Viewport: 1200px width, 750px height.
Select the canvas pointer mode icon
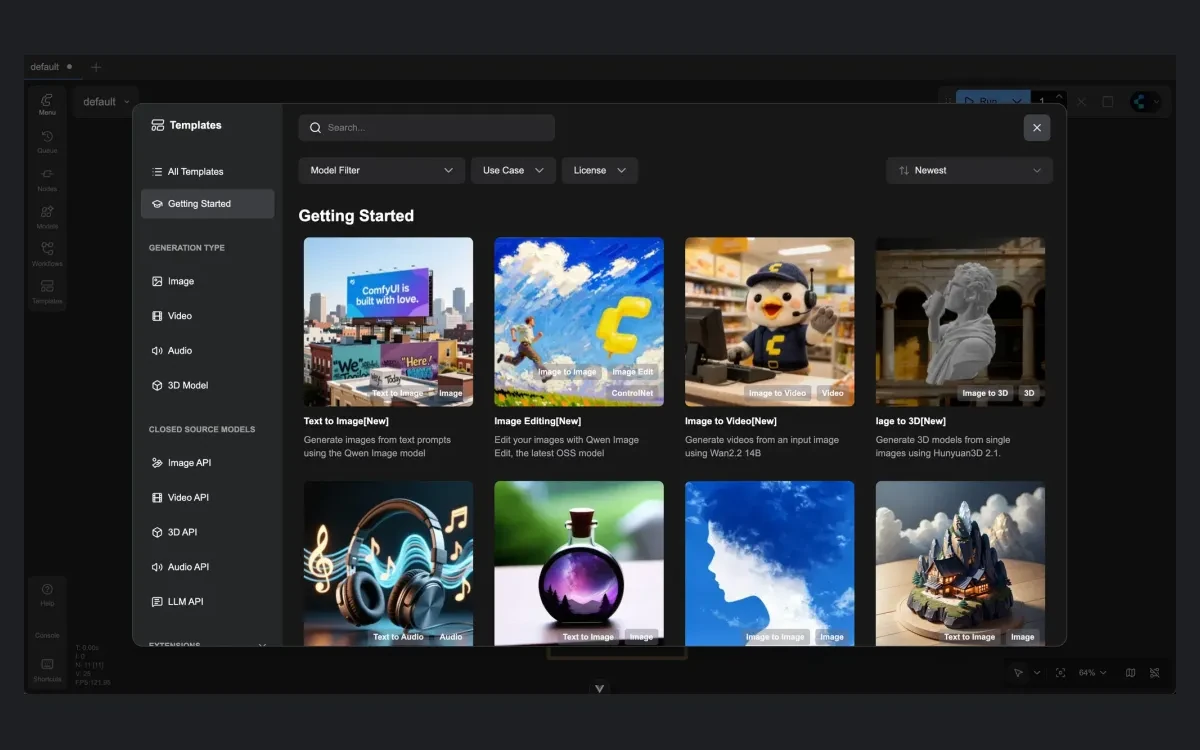pos(1018,673)
